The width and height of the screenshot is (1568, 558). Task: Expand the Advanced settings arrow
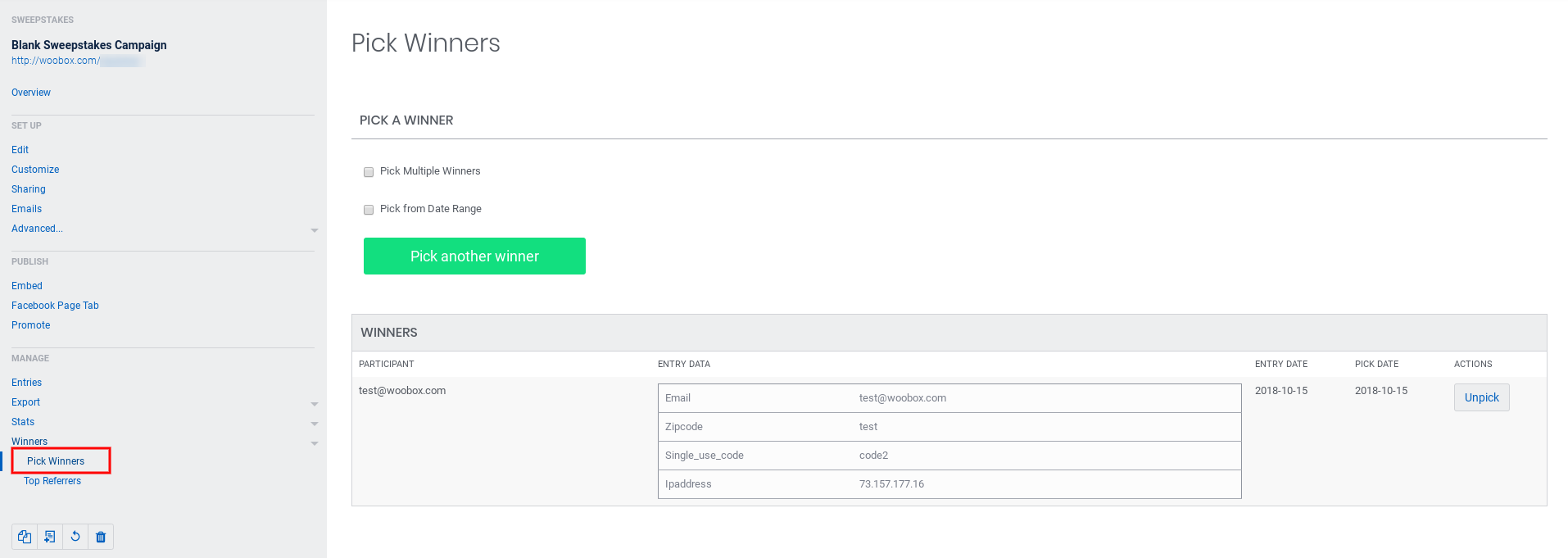click(x=314, y=230)
